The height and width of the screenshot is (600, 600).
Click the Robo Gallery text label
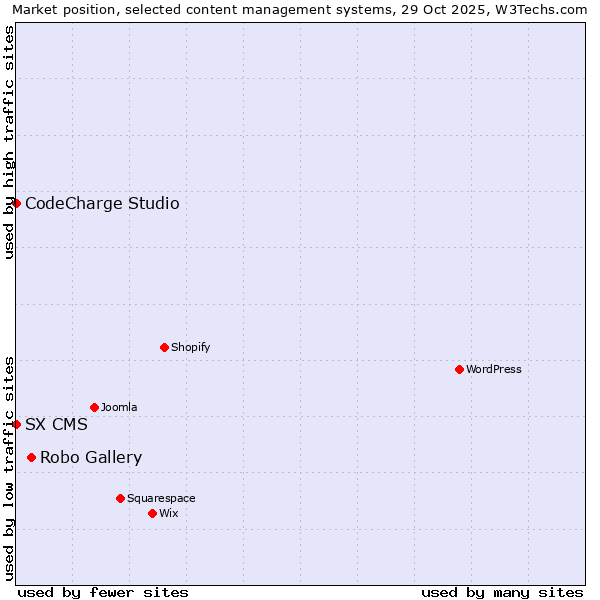91,458
